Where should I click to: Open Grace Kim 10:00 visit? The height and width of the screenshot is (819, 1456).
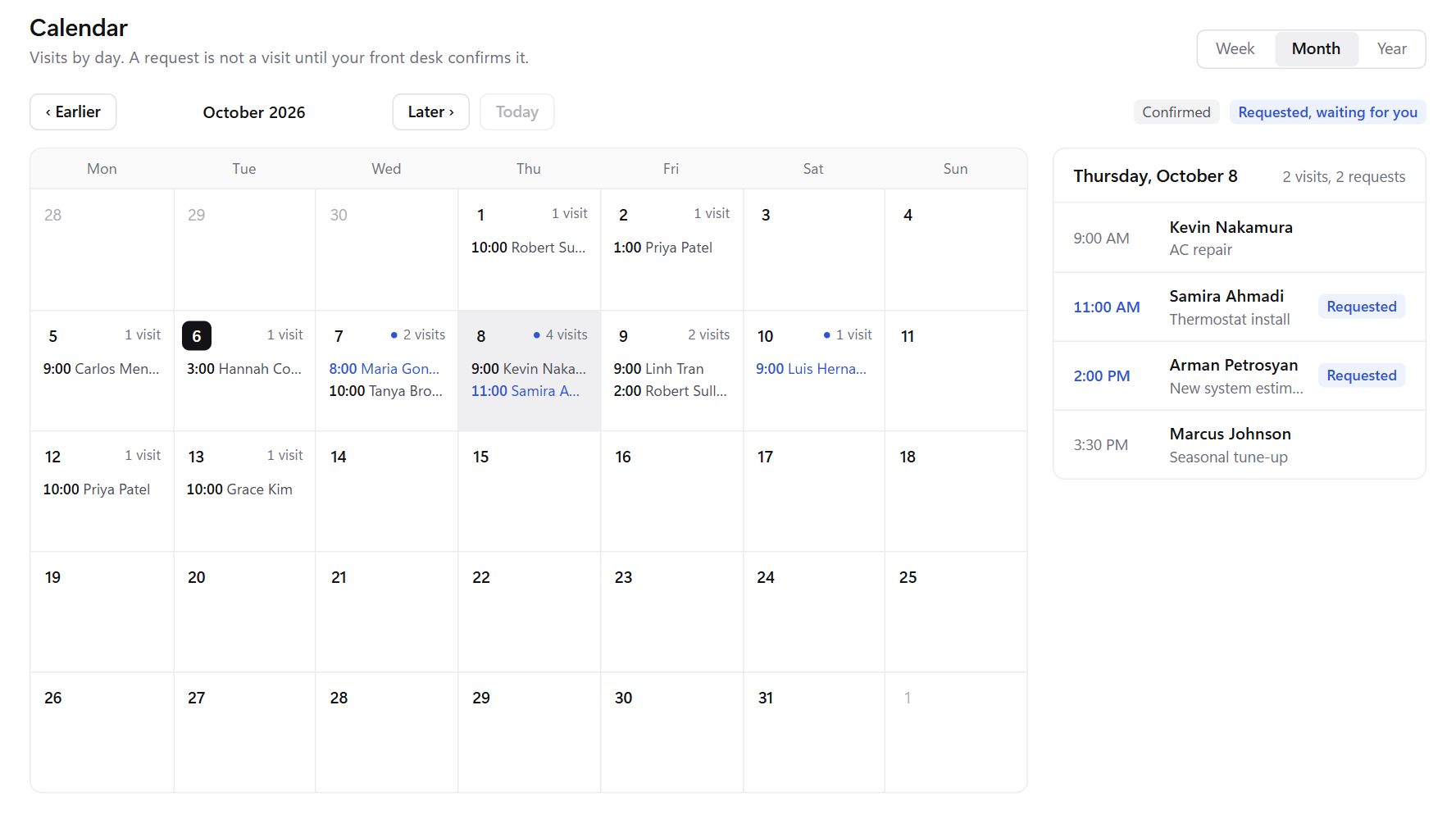tap(239, 489)
